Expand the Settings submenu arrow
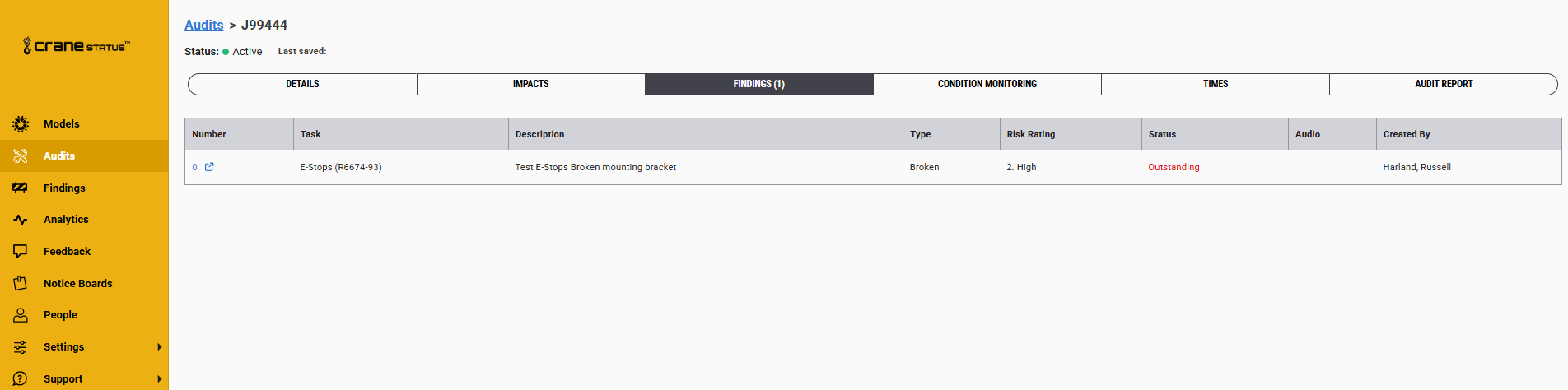The image size is (1568, 390). tap(160, 347)
